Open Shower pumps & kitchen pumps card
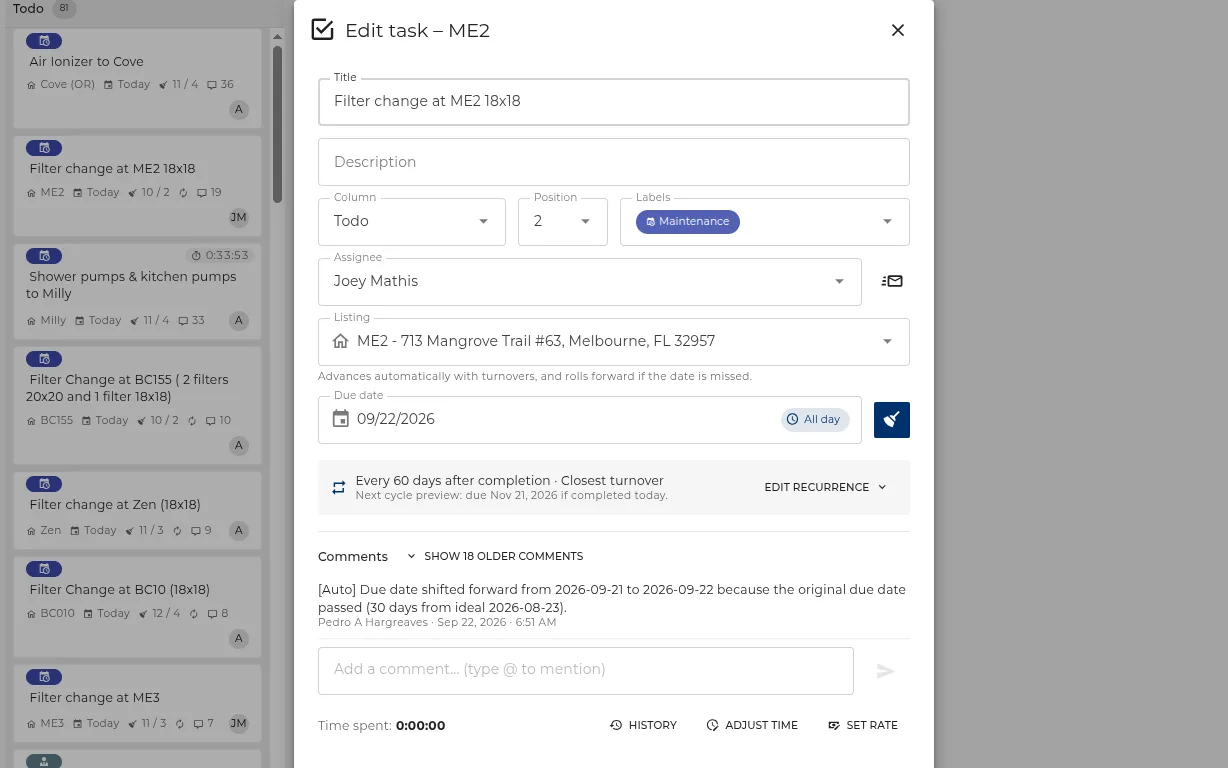Viewport: 1228px width, 768px height. click(137, 290)
